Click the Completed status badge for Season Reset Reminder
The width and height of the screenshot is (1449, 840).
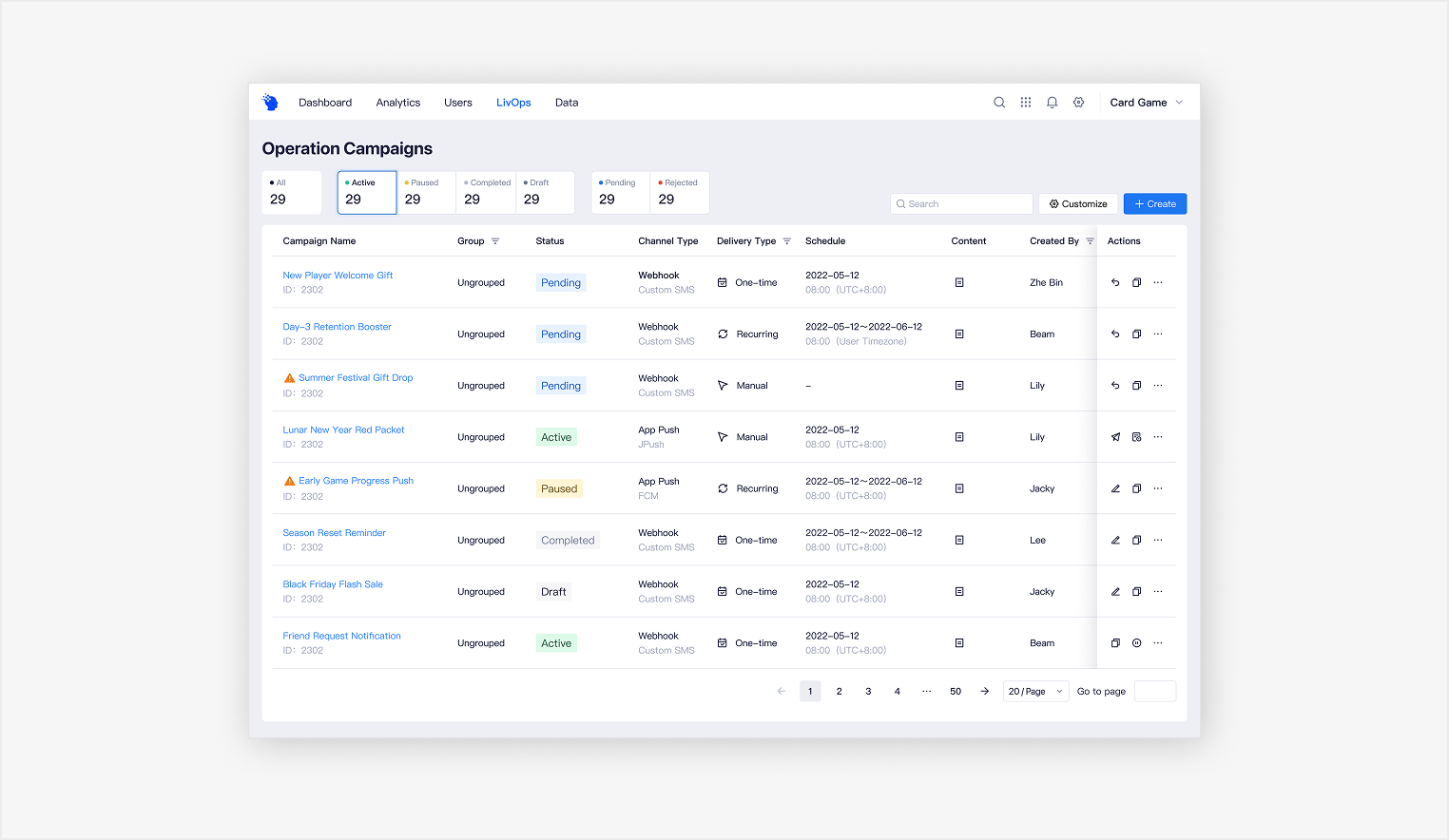[568, 541]
